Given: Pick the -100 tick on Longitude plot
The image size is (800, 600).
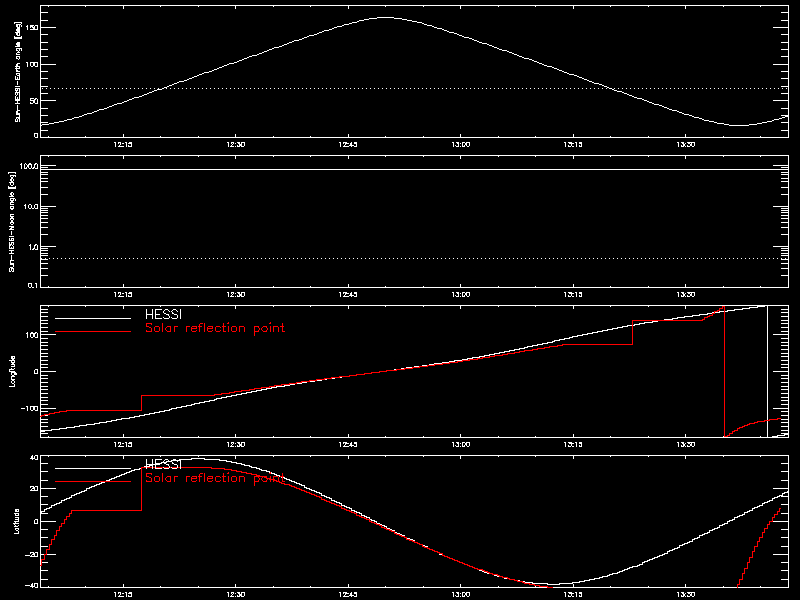Looking at the screenshot, I should pyautogui.click(x=30, y=408).
